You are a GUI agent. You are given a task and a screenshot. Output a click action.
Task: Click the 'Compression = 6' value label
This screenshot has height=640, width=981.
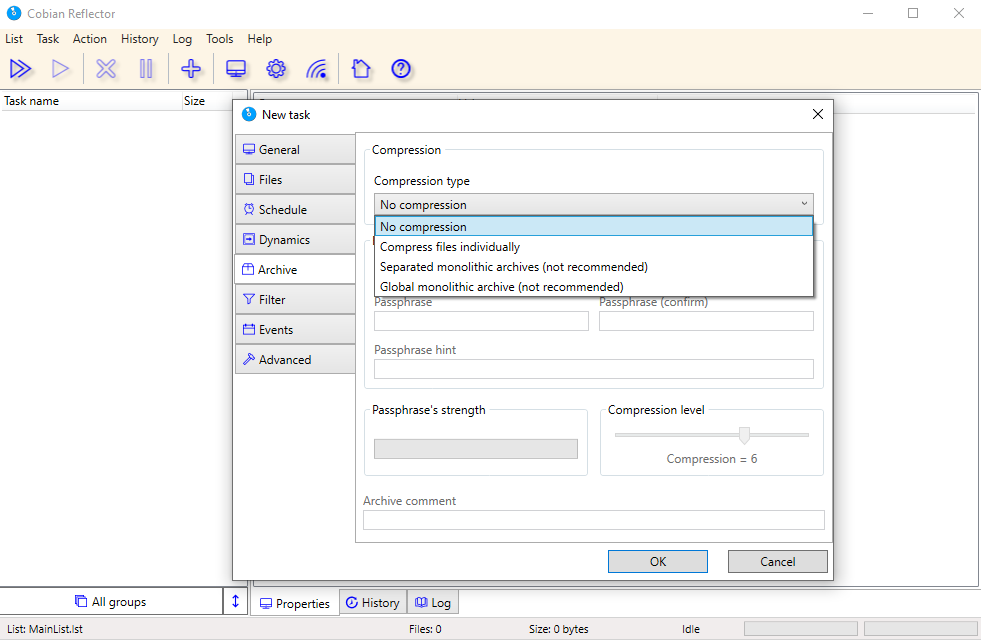pos(712,459)
